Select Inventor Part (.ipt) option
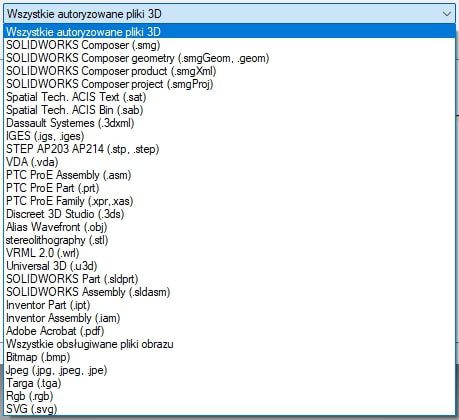 [x=229, y=305]
